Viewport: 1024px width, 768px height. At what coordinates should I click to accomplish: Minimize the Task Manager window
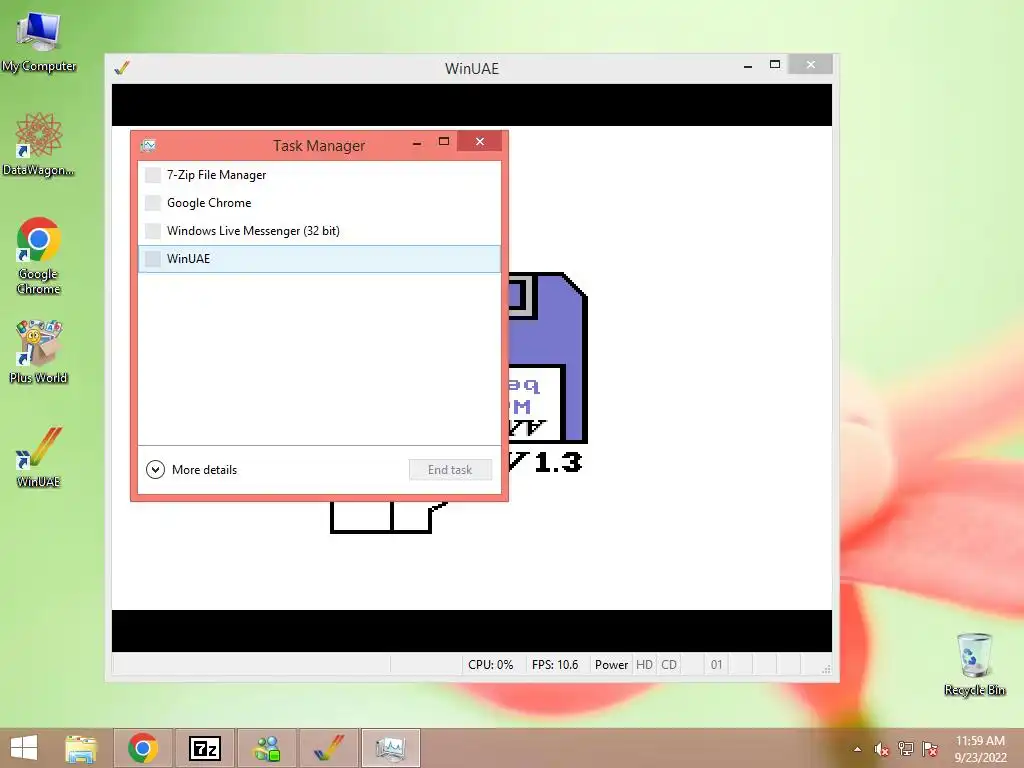(x=417, y=142)
